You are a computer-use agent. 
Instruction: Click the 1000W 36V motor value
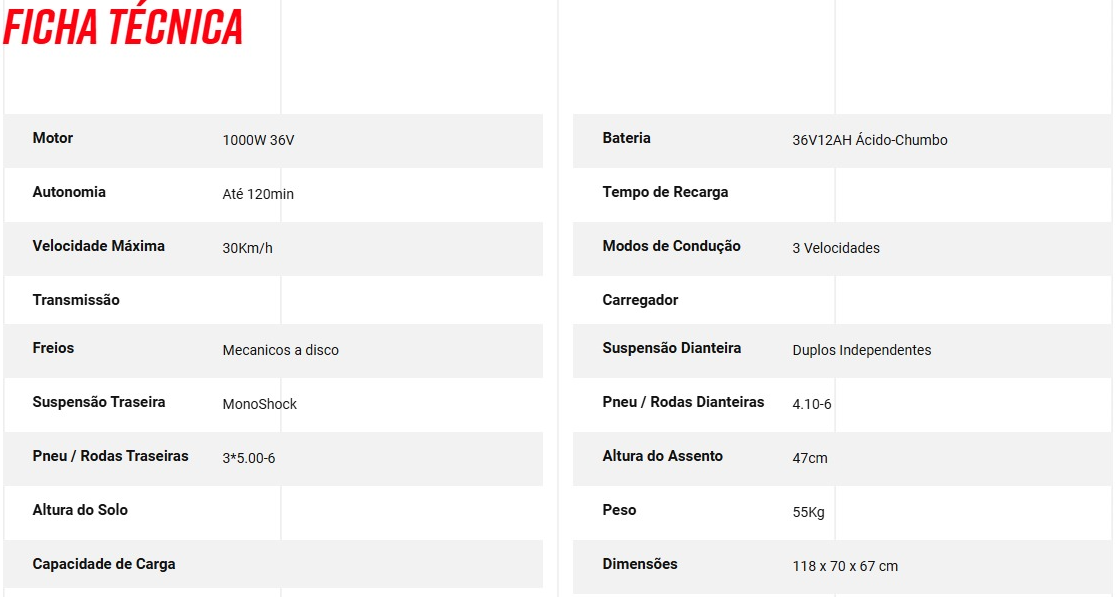[x=258, y=140]
